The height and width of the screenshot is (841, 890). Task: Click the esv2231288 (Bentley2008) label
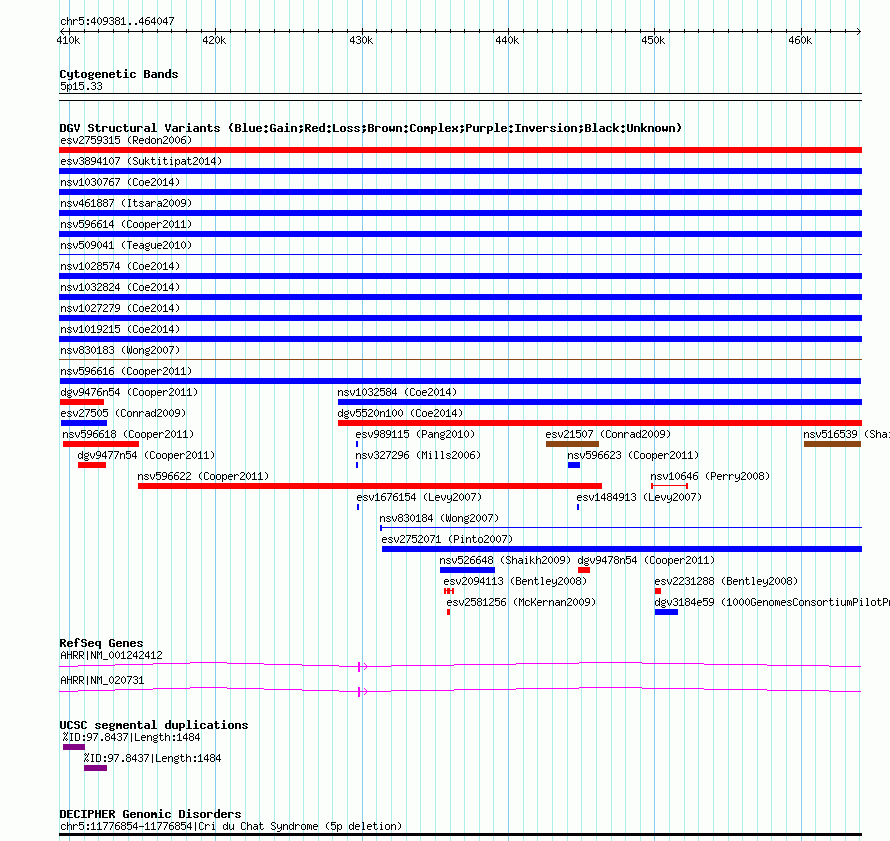[x=726, y=581]
